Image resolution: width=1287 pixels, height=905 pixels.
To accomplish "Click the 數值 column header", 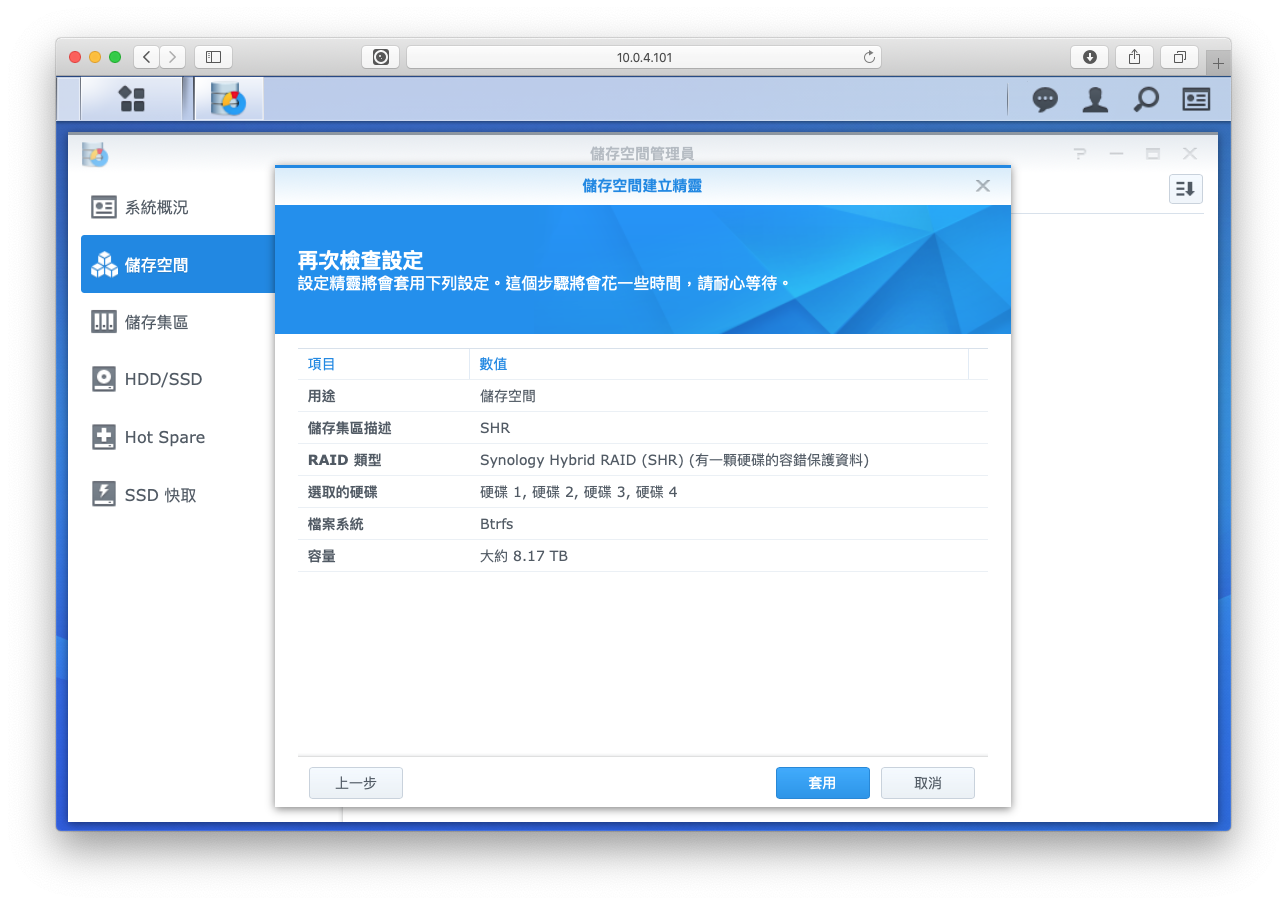I will tap(719, 364).
